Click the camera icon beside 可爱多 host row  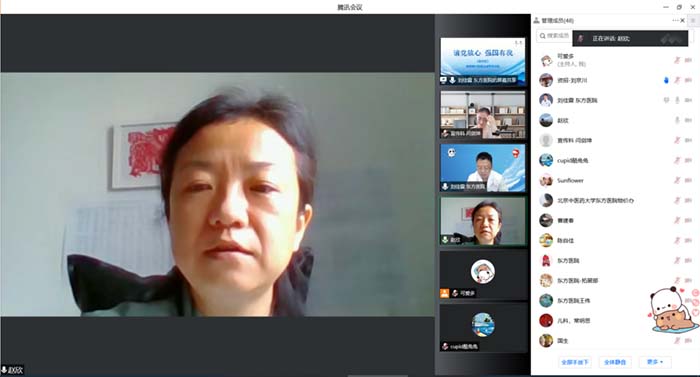[x=688, y=60]
